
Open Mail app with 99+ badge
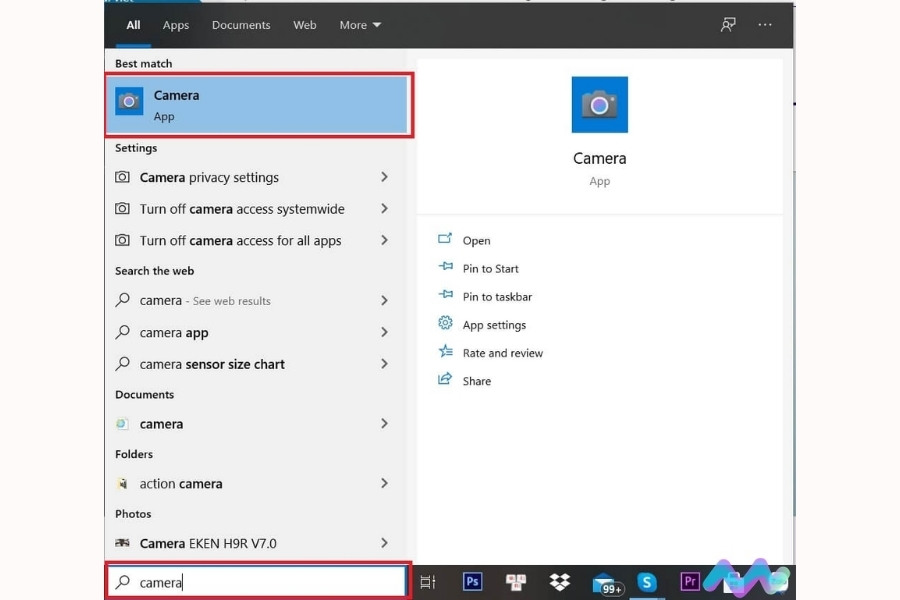(x=604, y=583)
